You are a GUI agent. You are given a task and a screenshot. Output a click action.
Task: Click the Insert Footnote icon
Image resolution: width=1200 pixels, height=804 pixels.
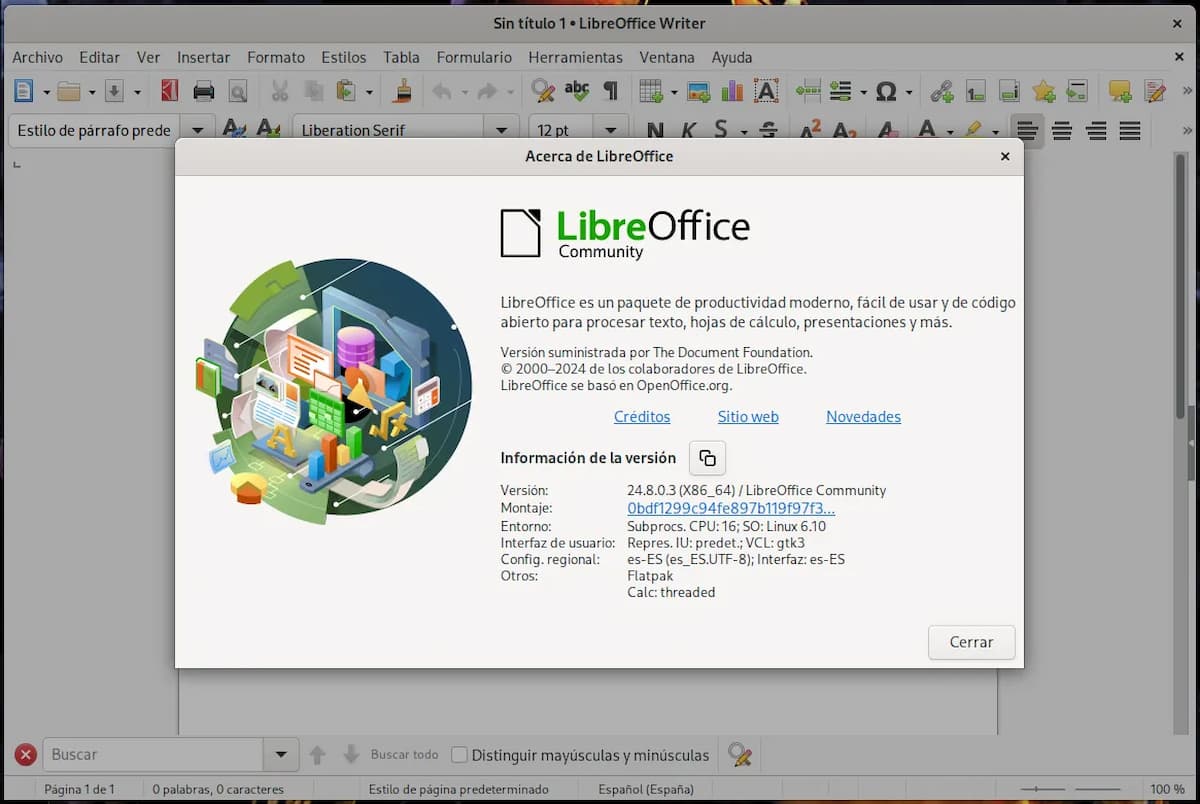976,92
